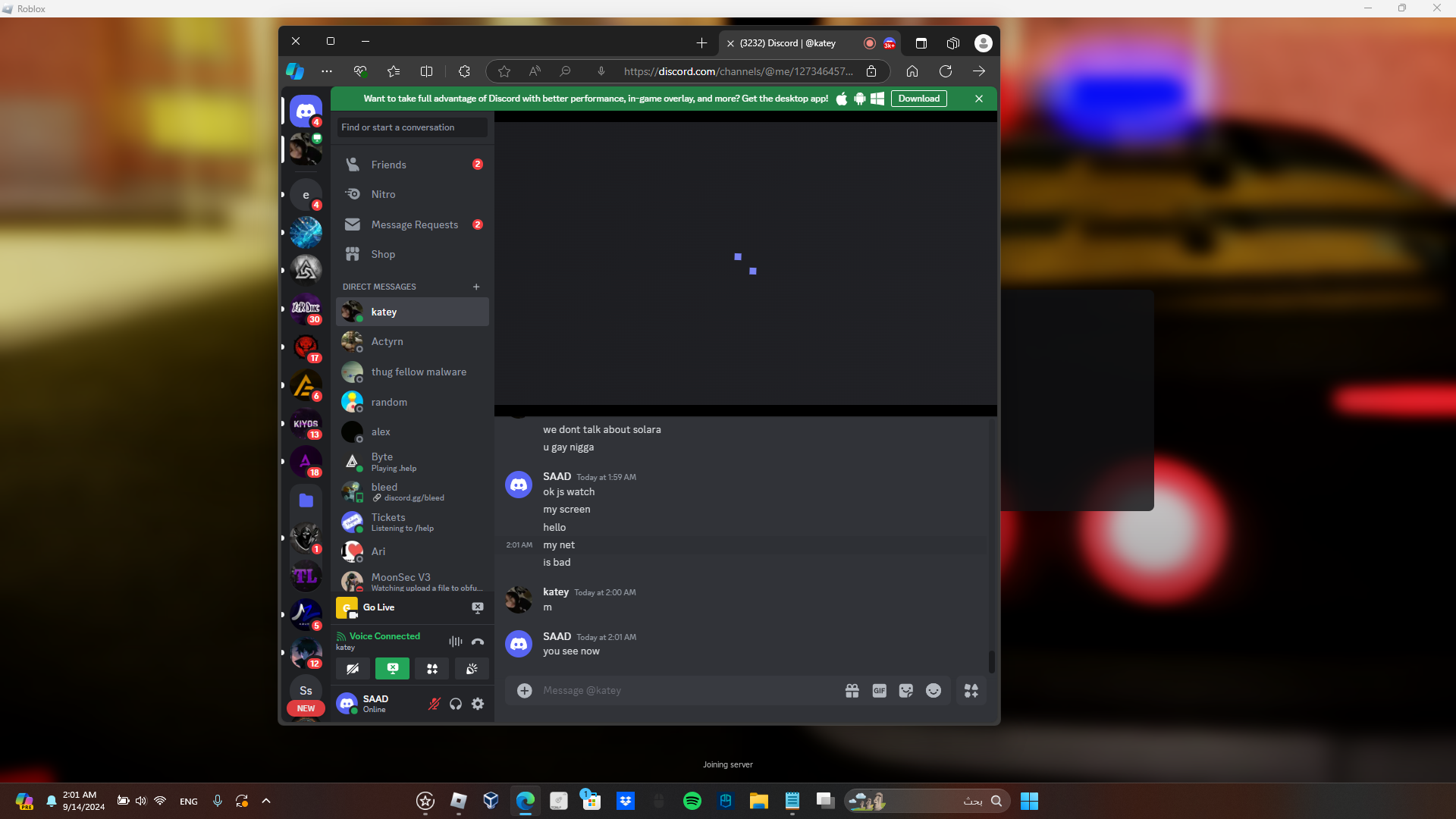Viewport: 1456px width, 819px height.
Task: Open Edge settings and more menu
Action: (x=327, y=71)
